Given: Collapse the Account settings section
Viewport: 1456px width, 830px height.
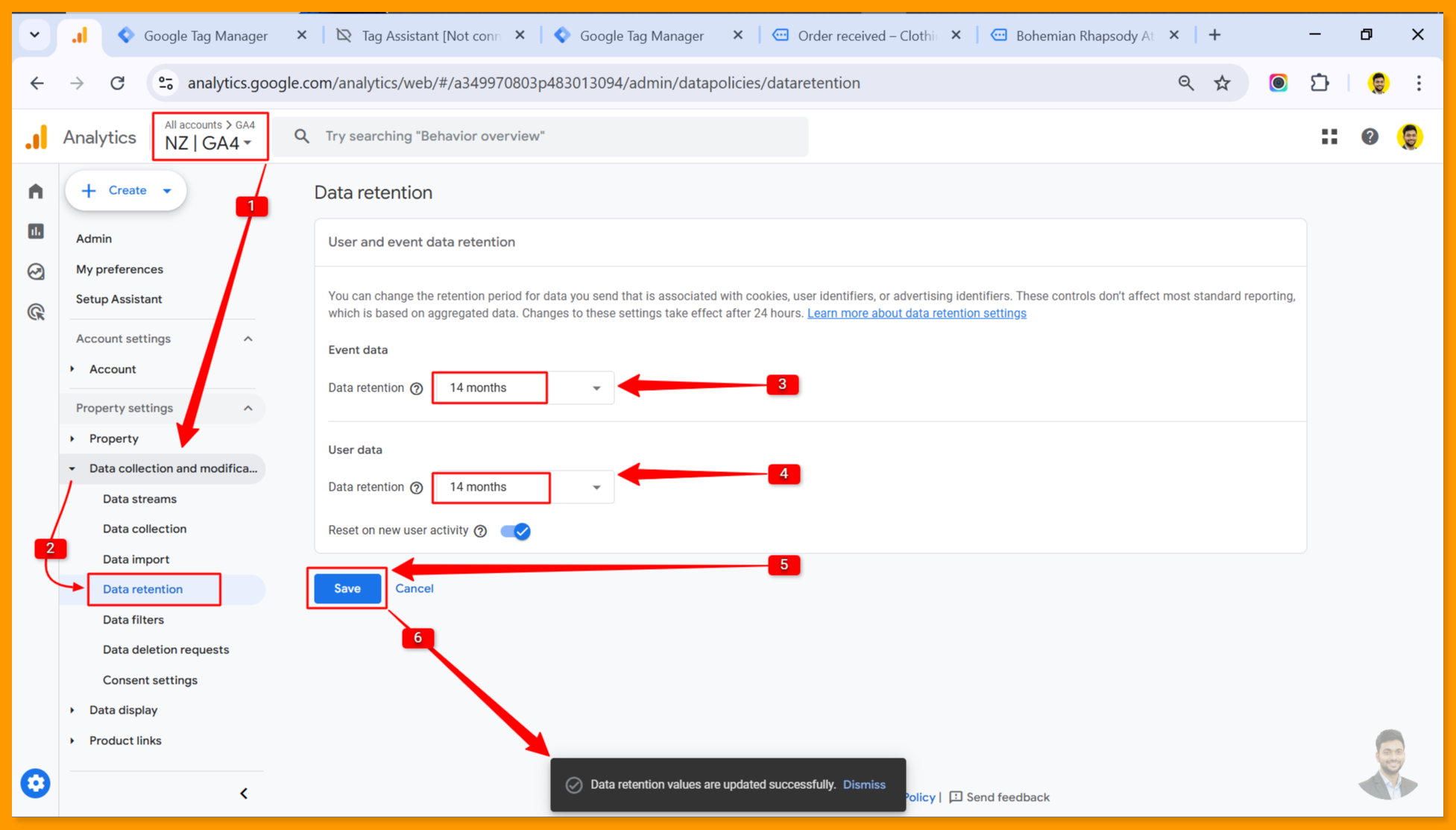Looking at the screenshot, I should (248, 339).
